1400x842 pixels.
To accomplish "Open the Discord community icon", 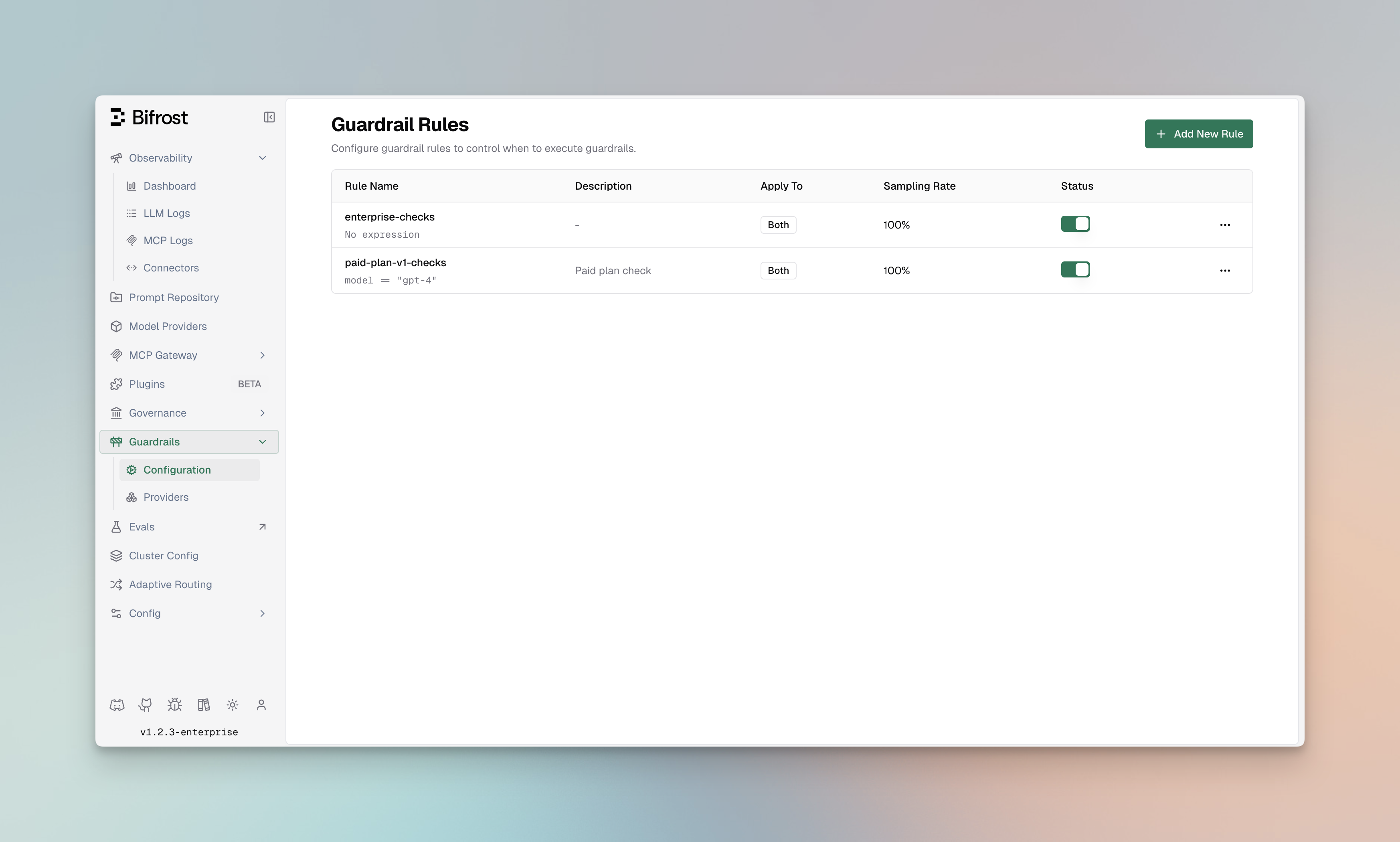I will pos(116,705).
